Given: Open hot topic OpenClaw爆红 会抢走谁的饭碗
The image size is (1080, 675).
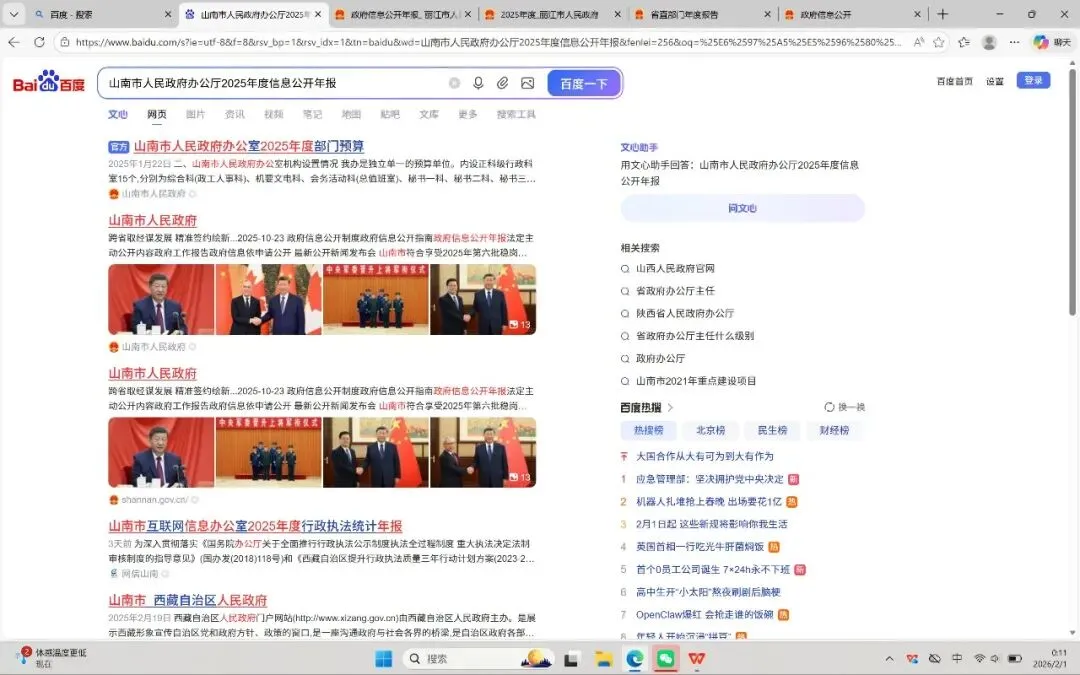Looking at the screenshot, I should 705,614.
